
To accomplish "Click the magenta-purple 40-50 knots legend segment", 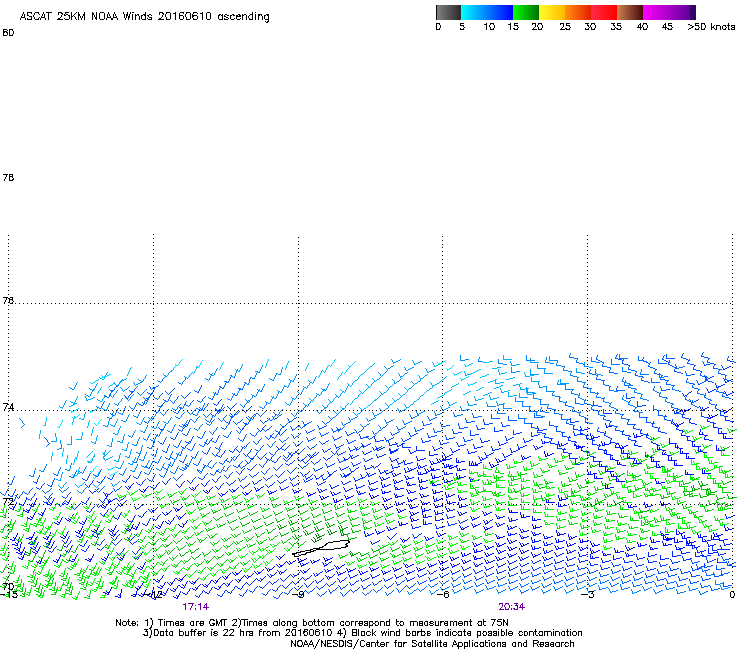I will (x=669, y=12).
